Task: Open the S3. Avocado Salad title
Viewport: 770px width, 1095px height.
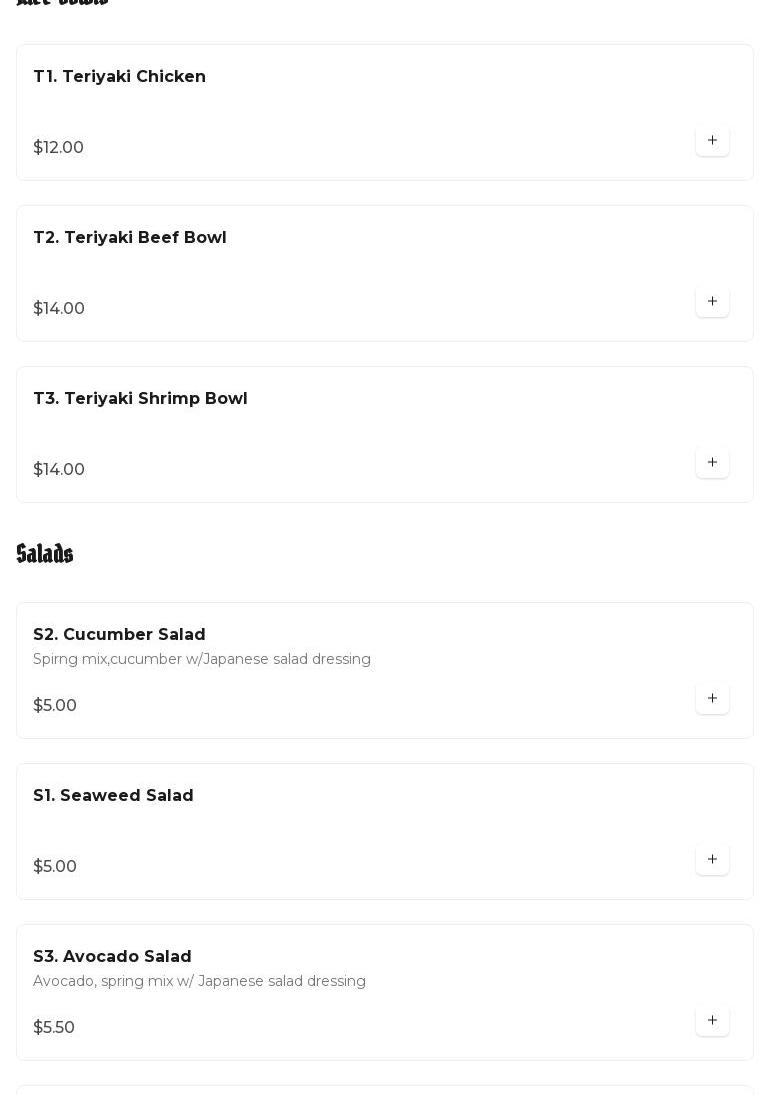Action: pyautogui.click(x=112, y=957)
